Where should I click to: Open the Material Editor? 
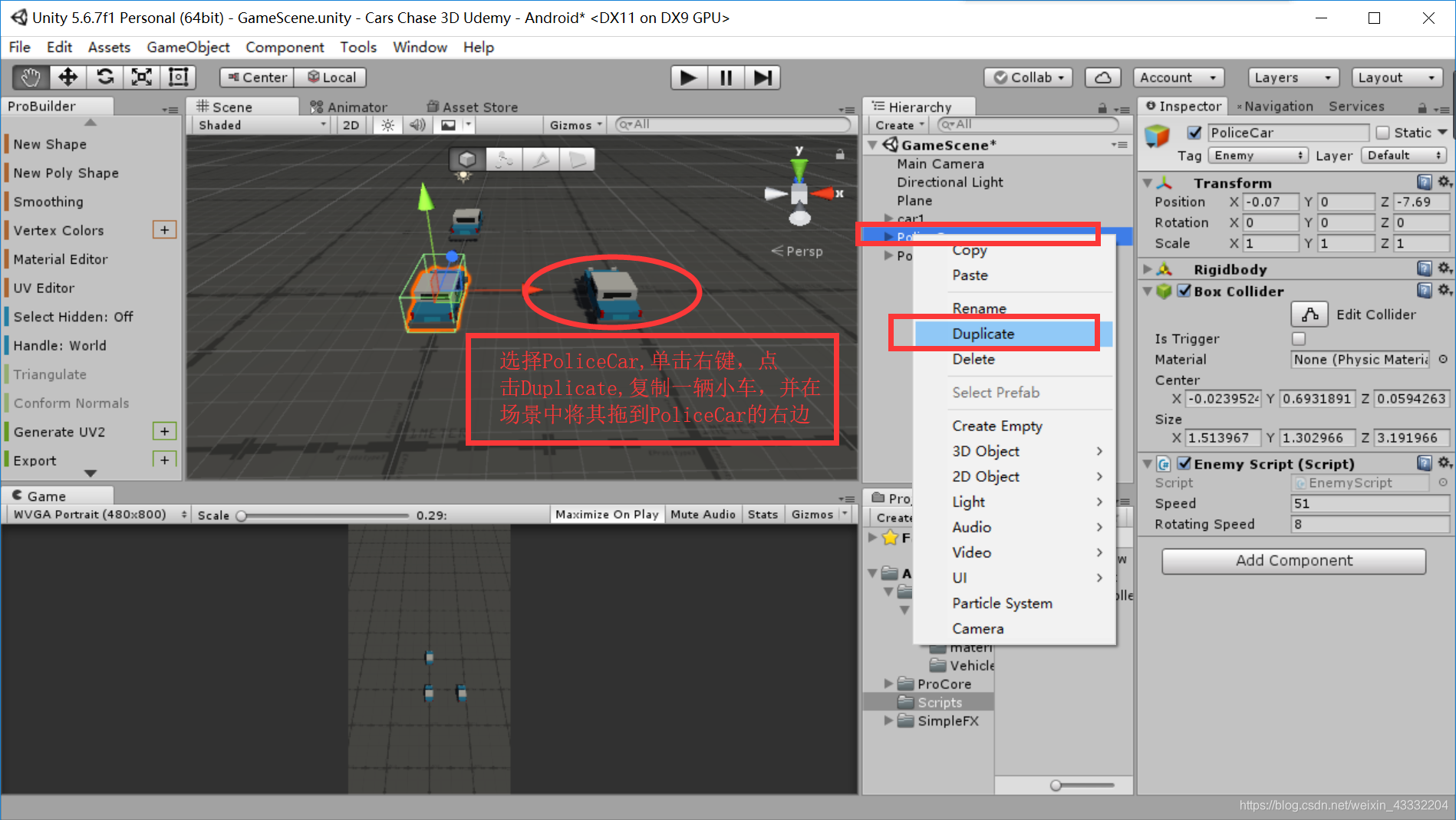pyautogui.click(x=60, y=259)
